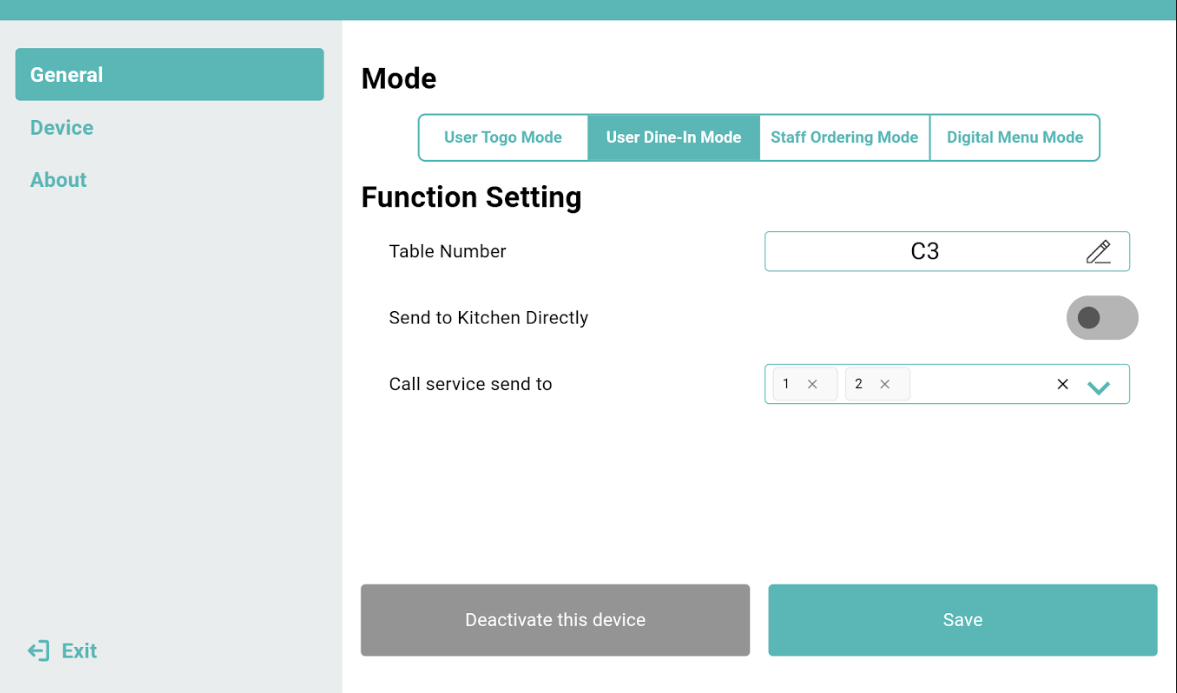Click the pencil edit icon for Table Number

(1098, 252)
